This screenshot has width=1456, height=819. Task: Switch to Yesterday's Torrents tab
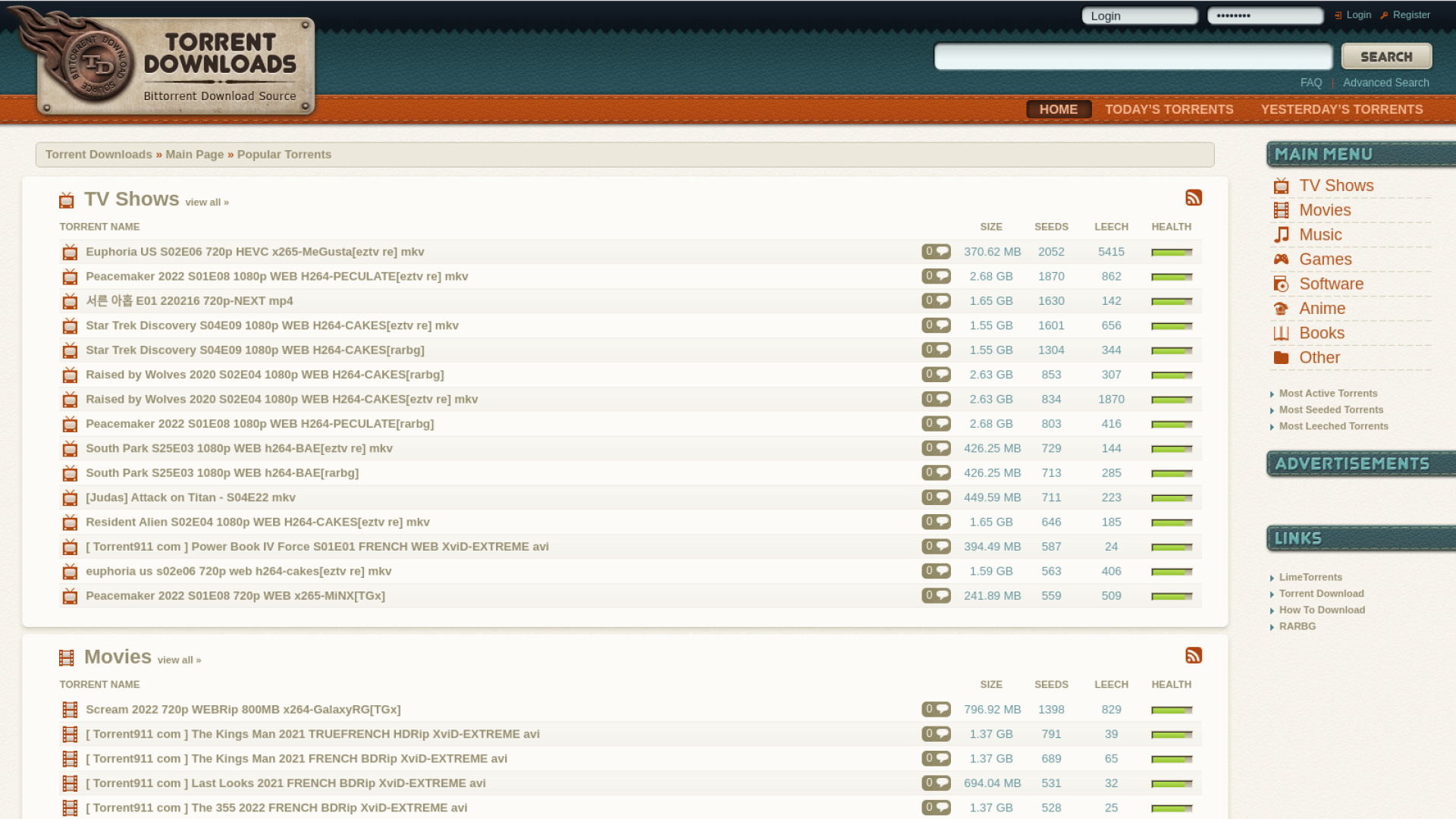[1341, 109]
